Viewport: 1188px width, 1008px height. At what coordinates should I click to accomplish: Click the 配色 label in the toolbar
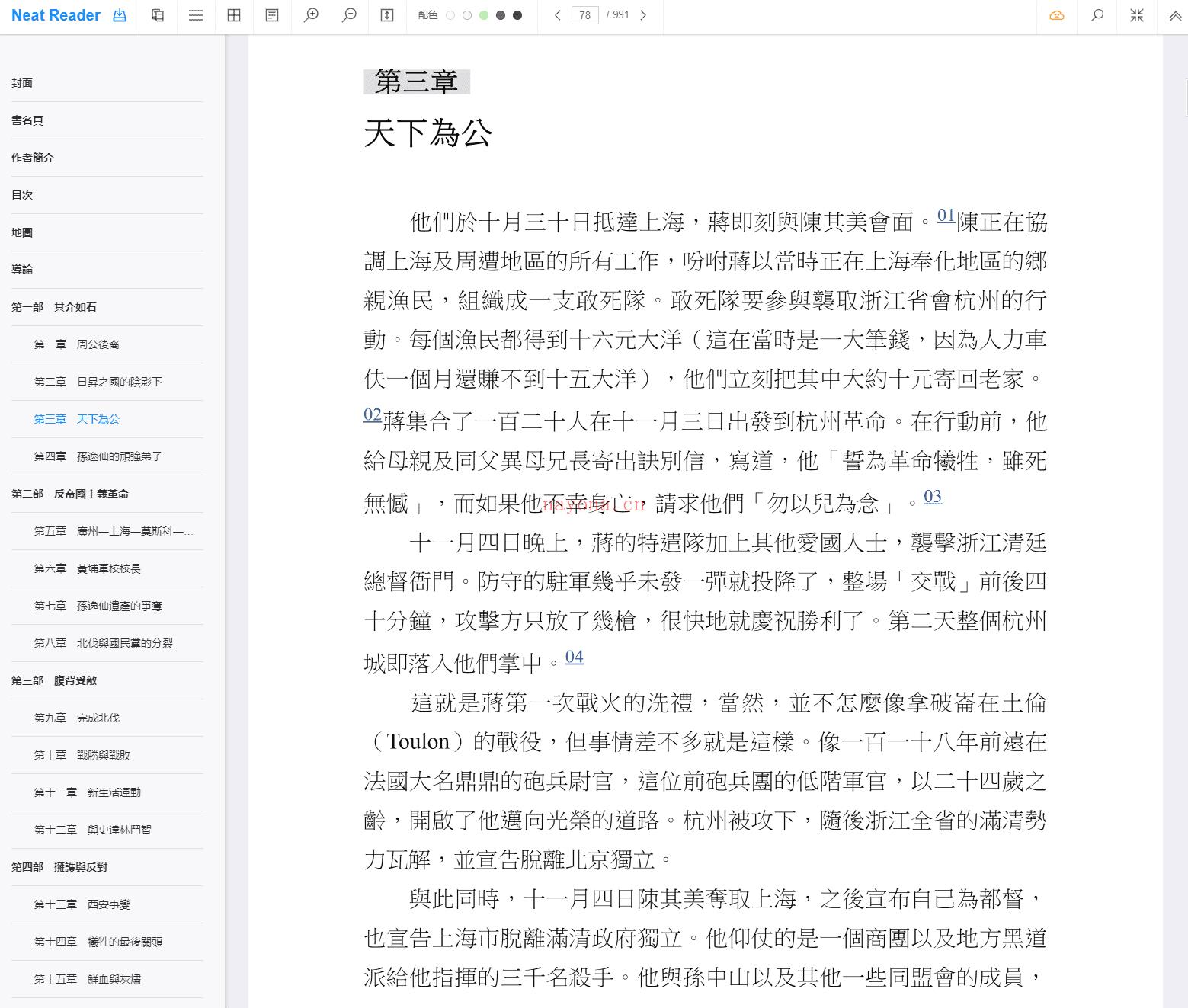427,15
